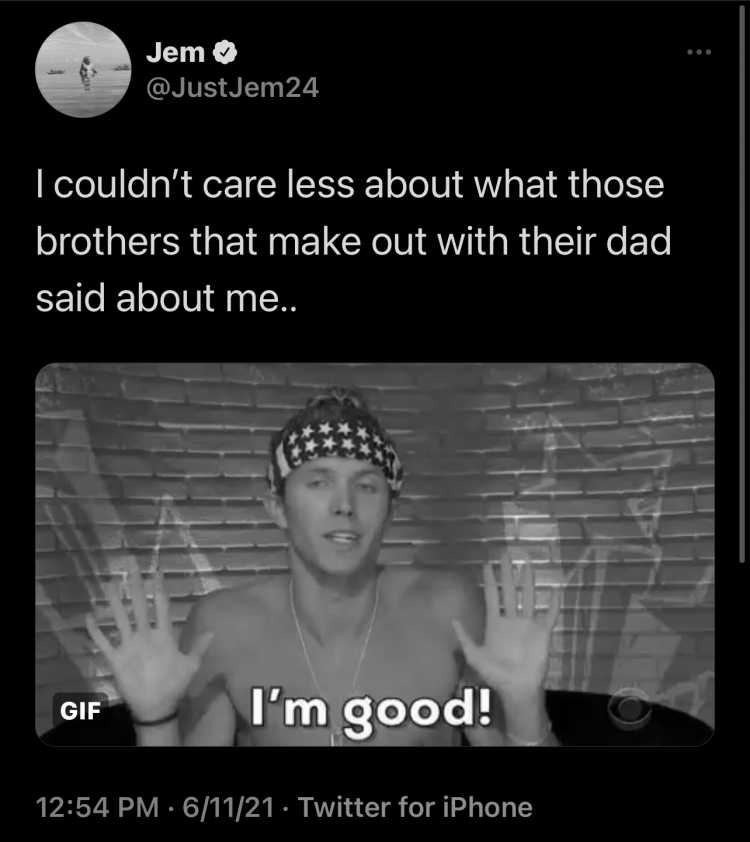
Task: Click the 6/11/21 date
Action: point(228,807)
